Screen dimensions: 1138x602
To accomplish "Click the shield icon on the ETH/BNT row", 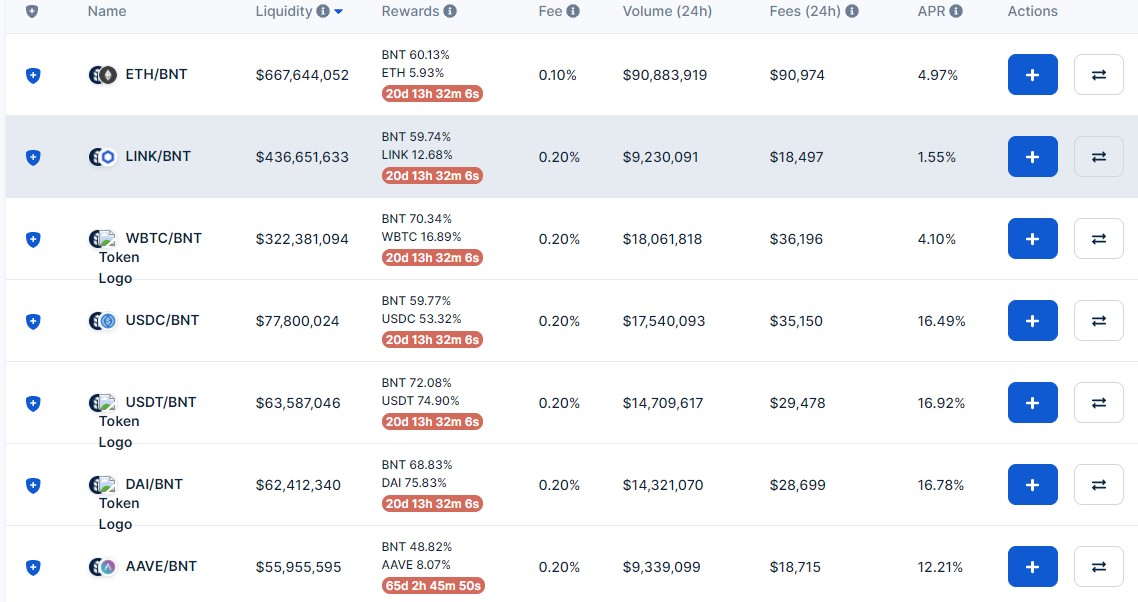I will click(33, 74).
